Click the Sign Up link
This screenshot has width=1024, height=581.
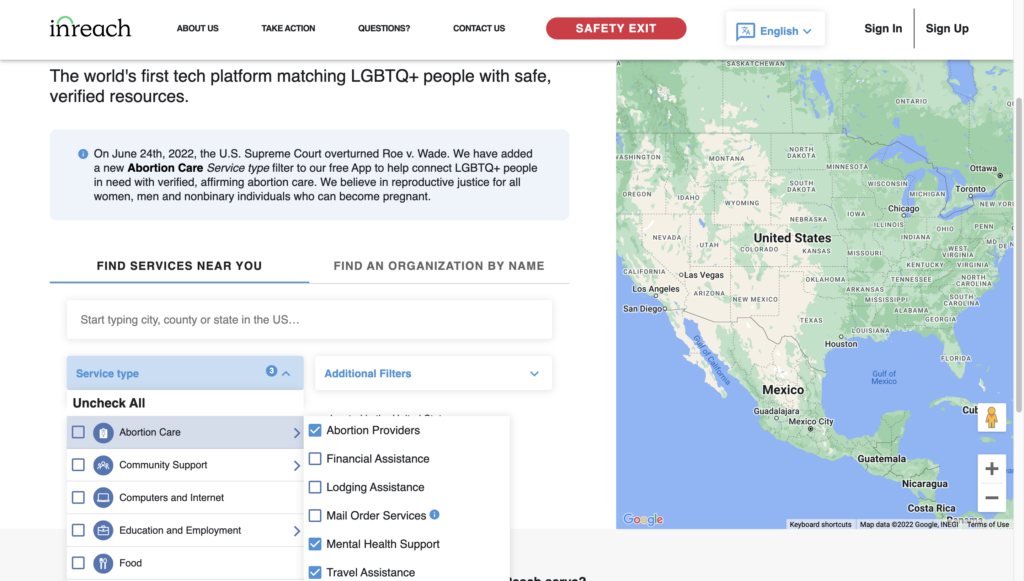pyautogui.click(x=947, y=28)
